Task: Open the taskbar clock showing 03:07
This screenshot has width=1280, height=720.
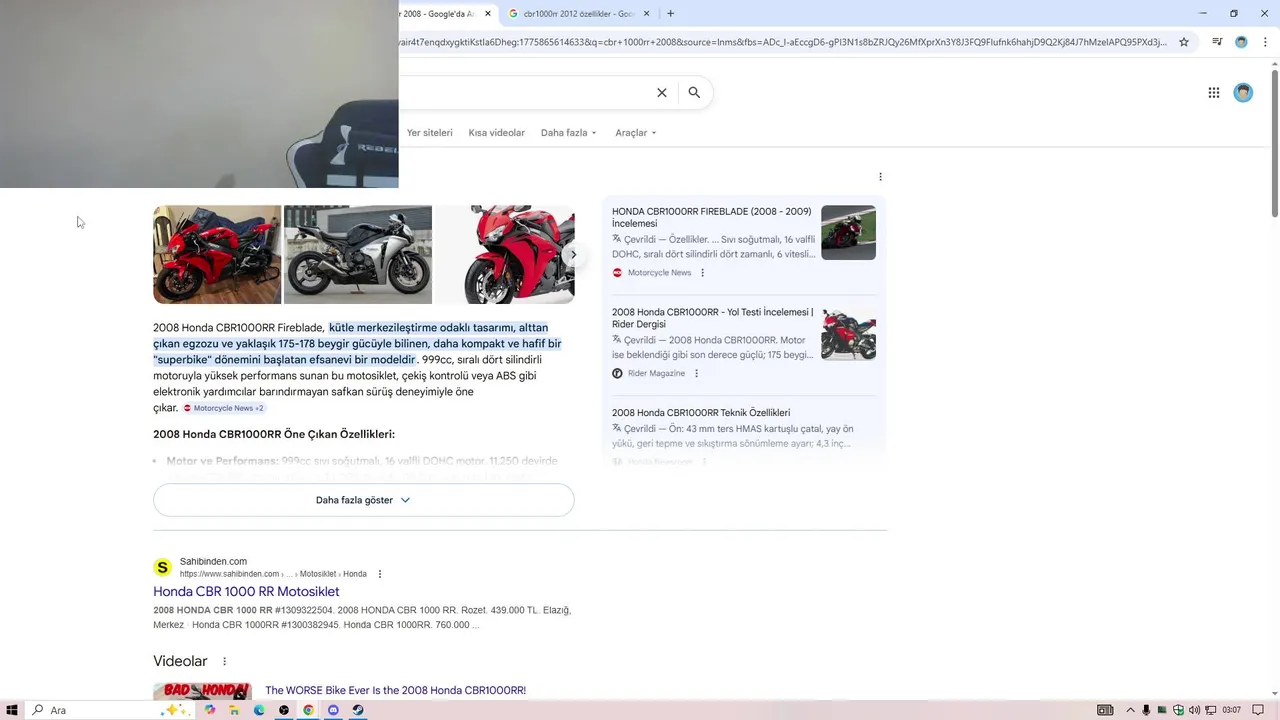Action: pos(1232,710)
